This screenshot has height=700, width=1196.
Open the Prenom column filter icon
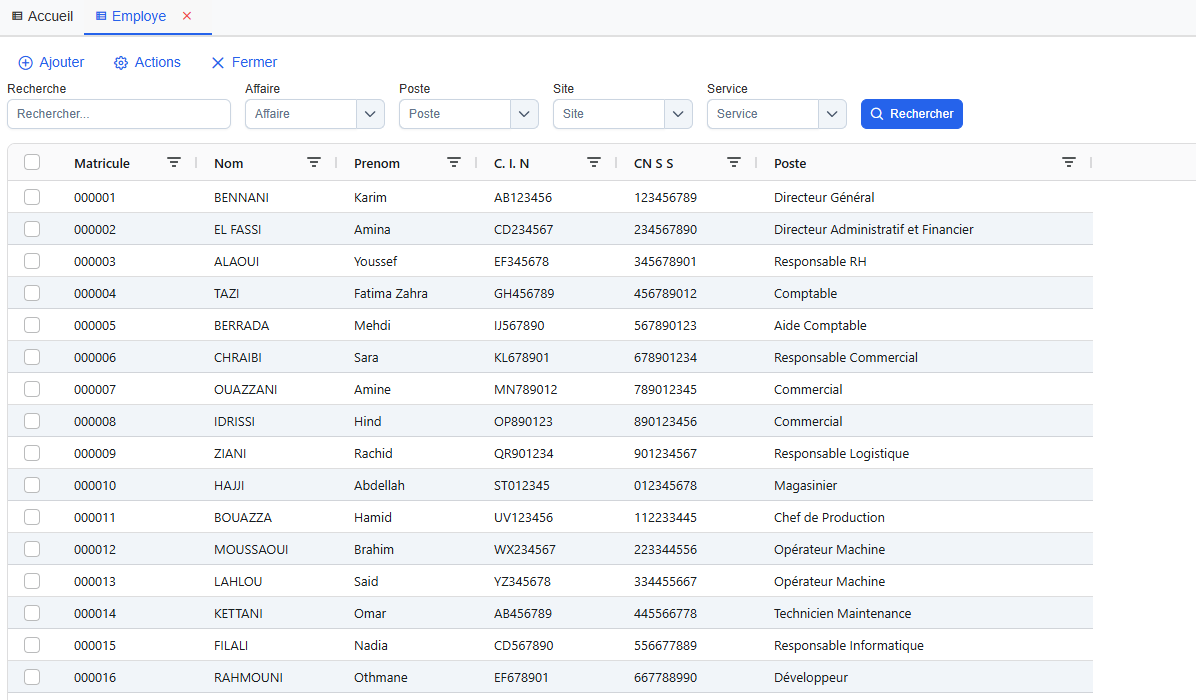pos(454,162)
